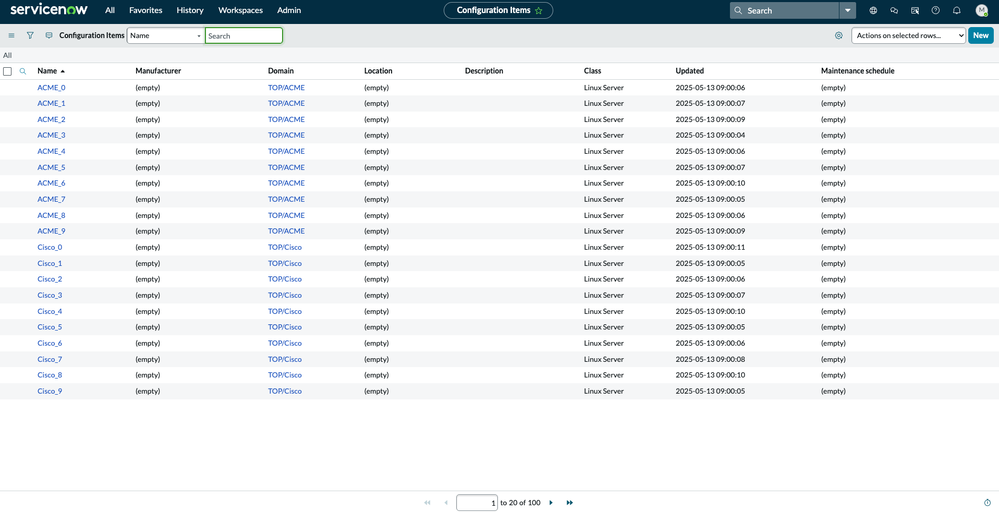Open the notifications bell icon
Image resolution: width=999 pixels, height=512 pixels.
(956, 10)
